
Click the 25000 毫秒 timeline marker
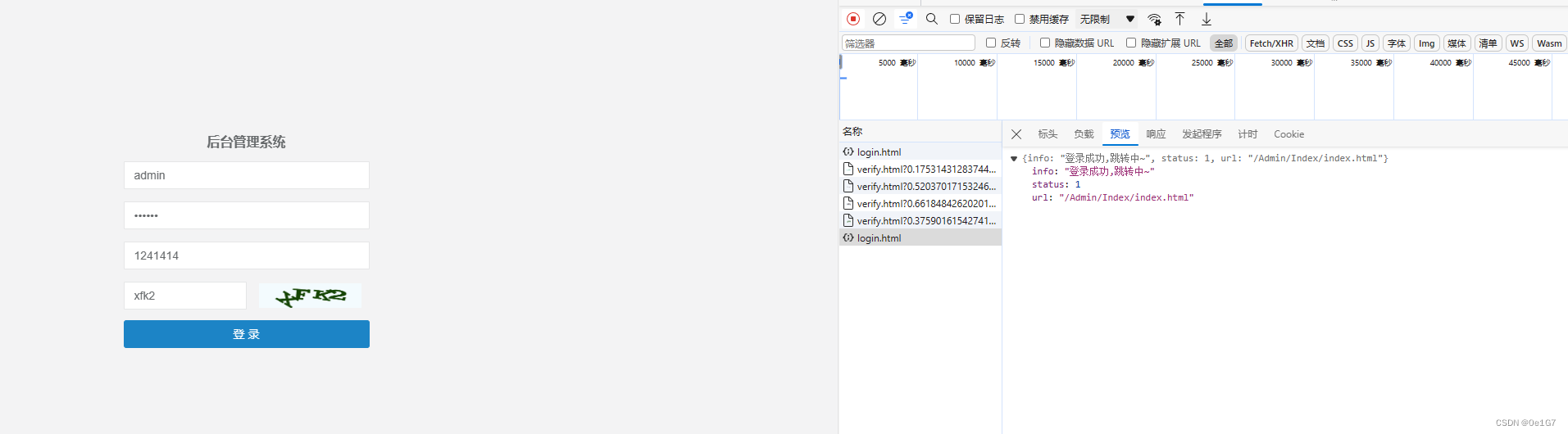coord(1212,63)
